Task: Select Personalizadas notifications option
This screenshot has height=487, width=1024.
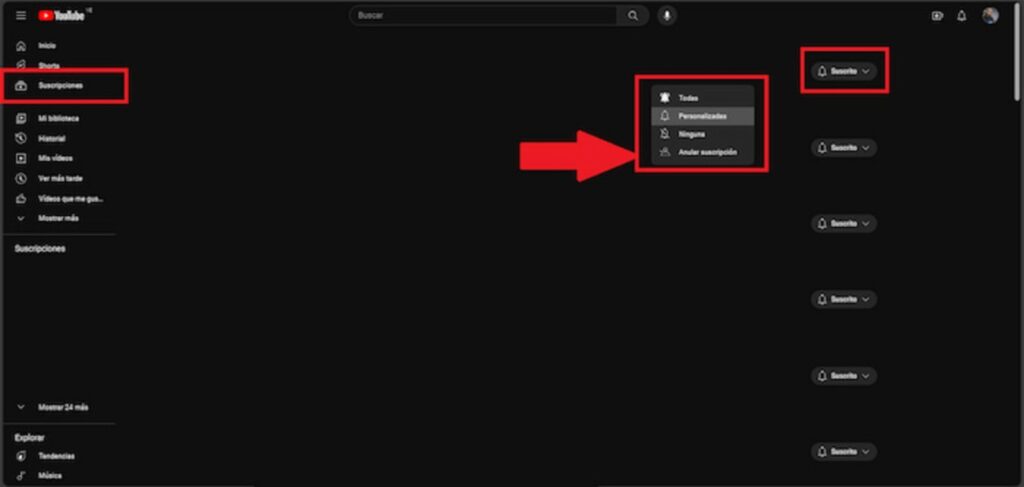Action: tap(703, 116)
